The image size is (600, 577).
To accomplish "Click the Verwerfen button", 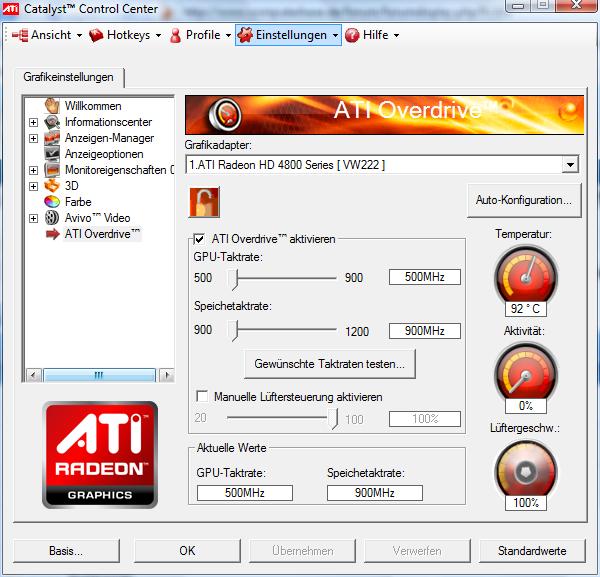I will coord(417,551).
